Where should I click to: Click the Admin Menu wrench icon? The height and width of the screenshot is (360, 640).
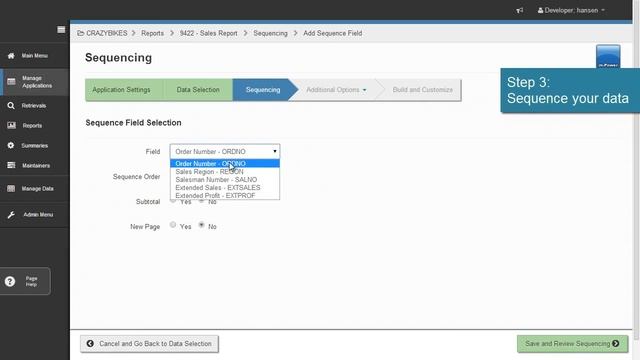pos(11,215)
